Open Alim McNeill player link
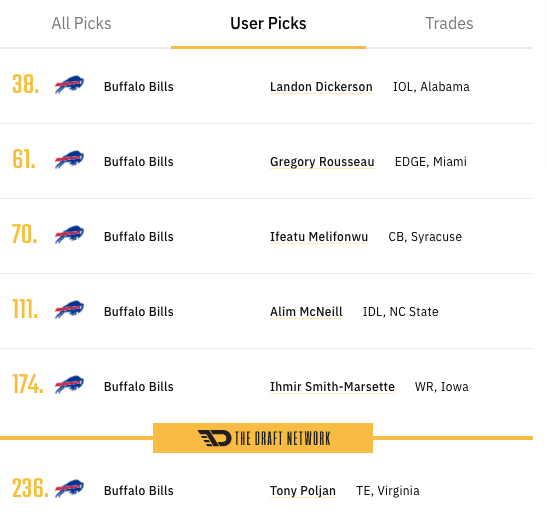Image resolution: width=547 pixels, height=520 pixels. [306, 311]
